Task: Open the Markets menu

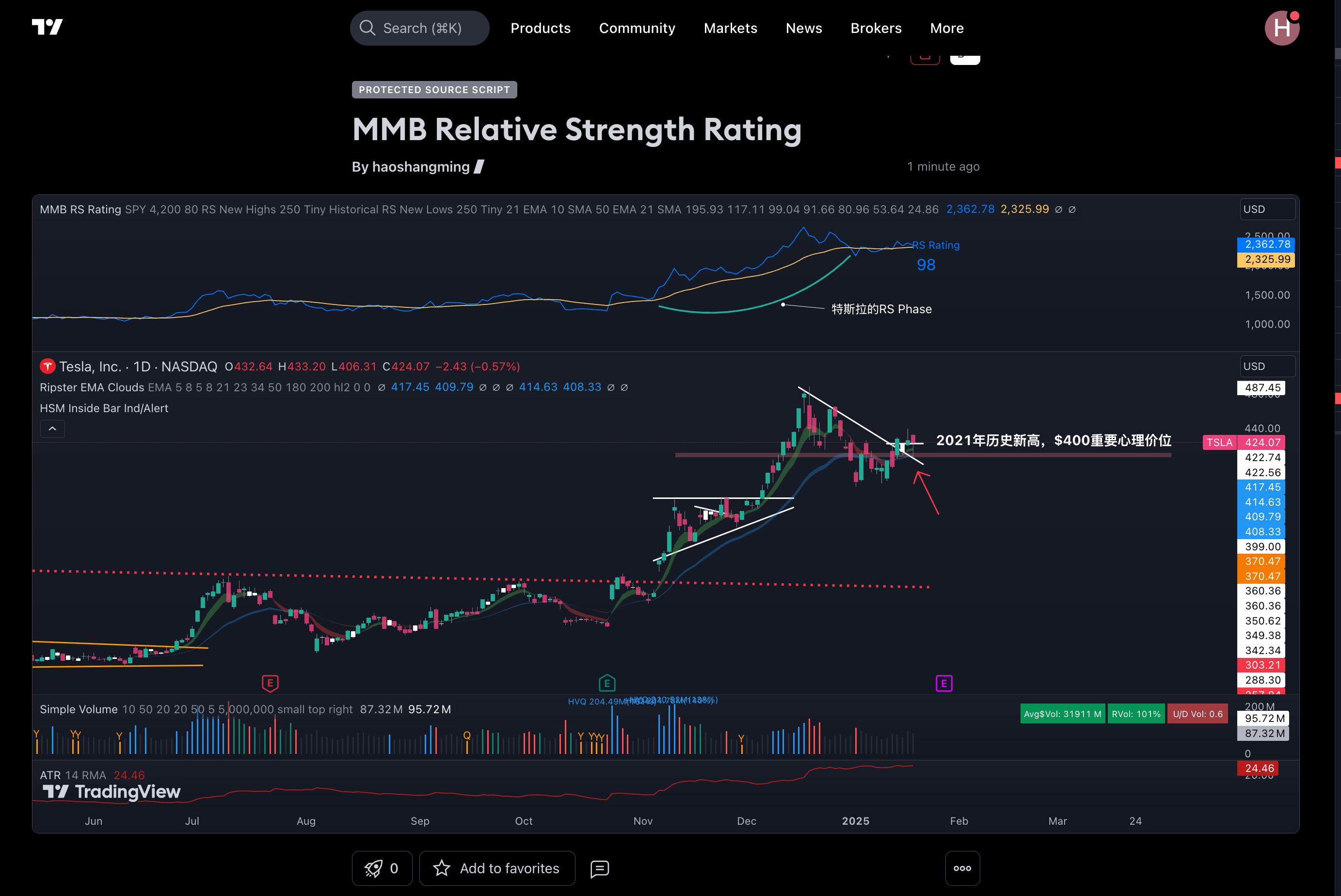Action: click(x=730, y=28)
